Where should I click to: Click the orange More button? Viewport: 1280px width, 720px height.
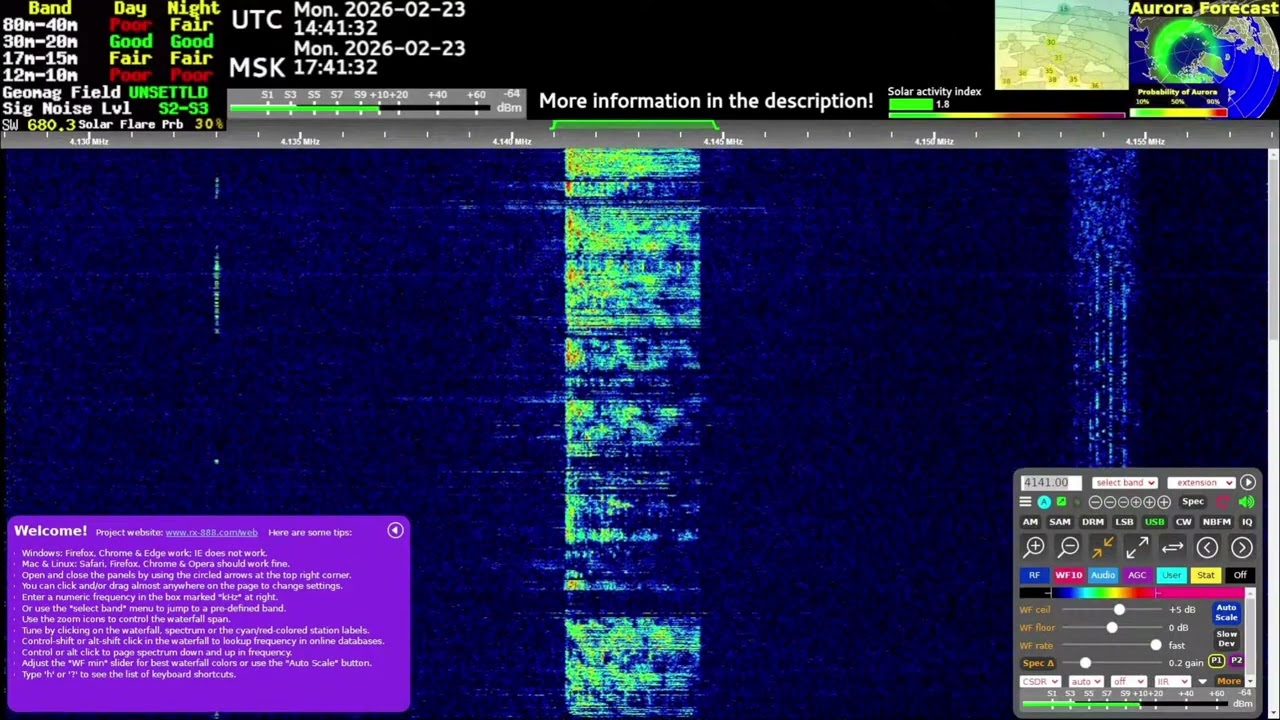coord(1229,681)
